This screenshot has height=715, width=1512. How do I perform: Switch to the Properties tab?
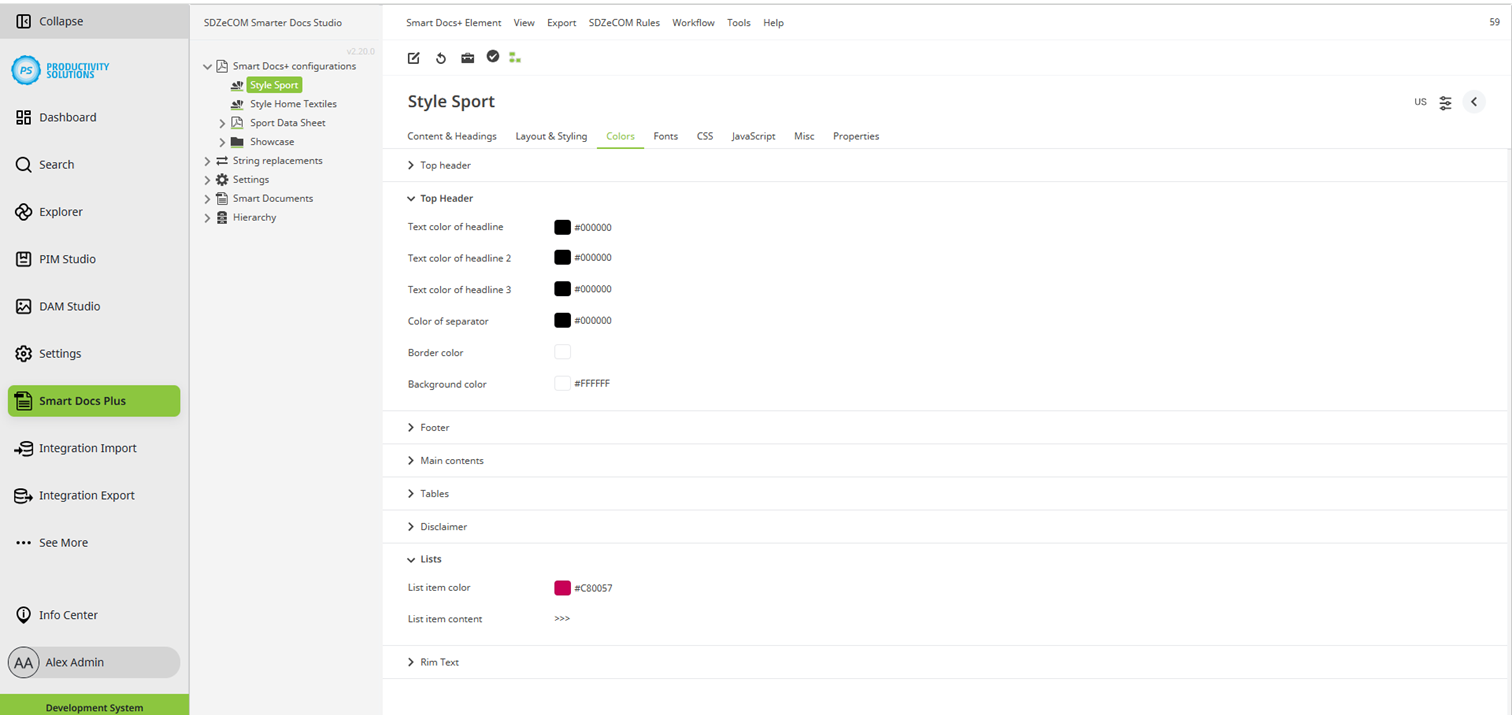click(x=856, y=136)
